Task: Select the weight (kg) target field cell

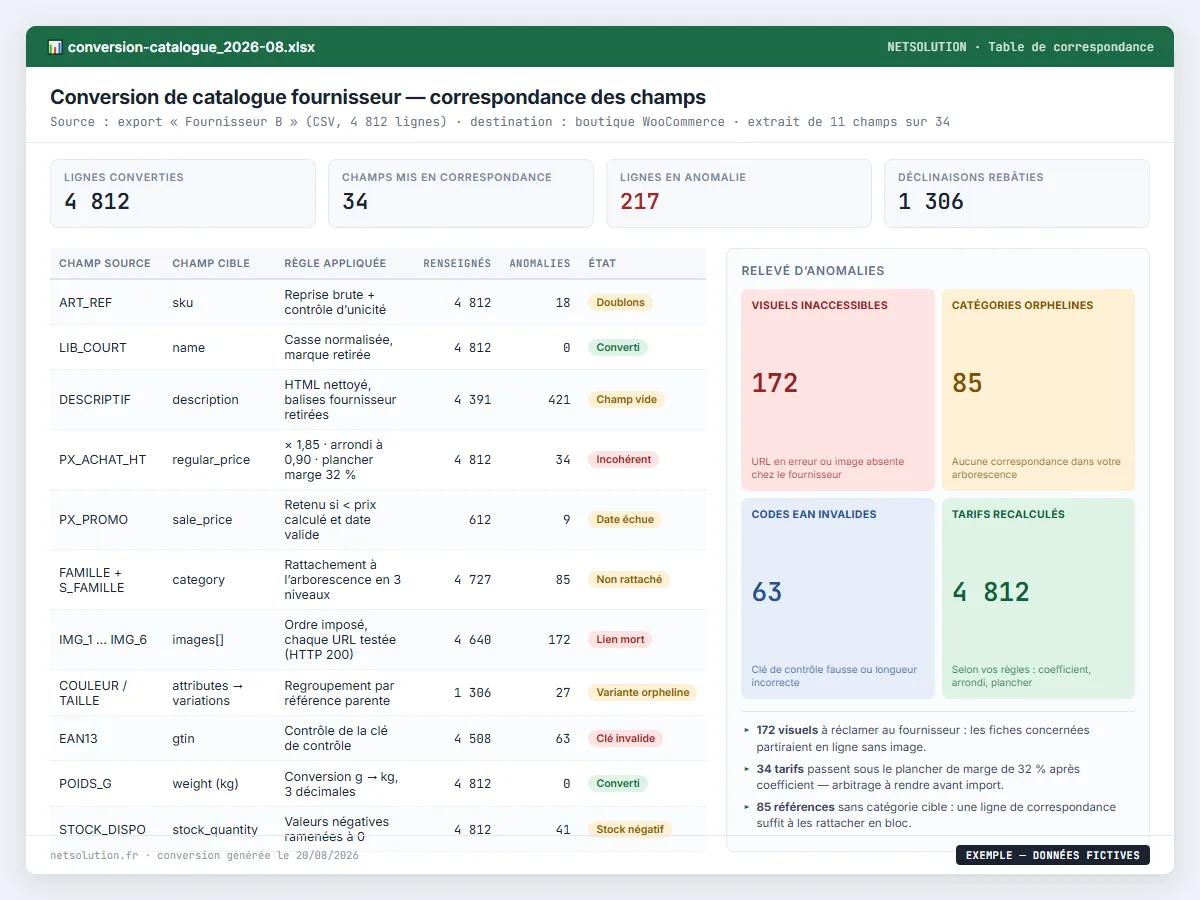Action: tap(205, 783)
